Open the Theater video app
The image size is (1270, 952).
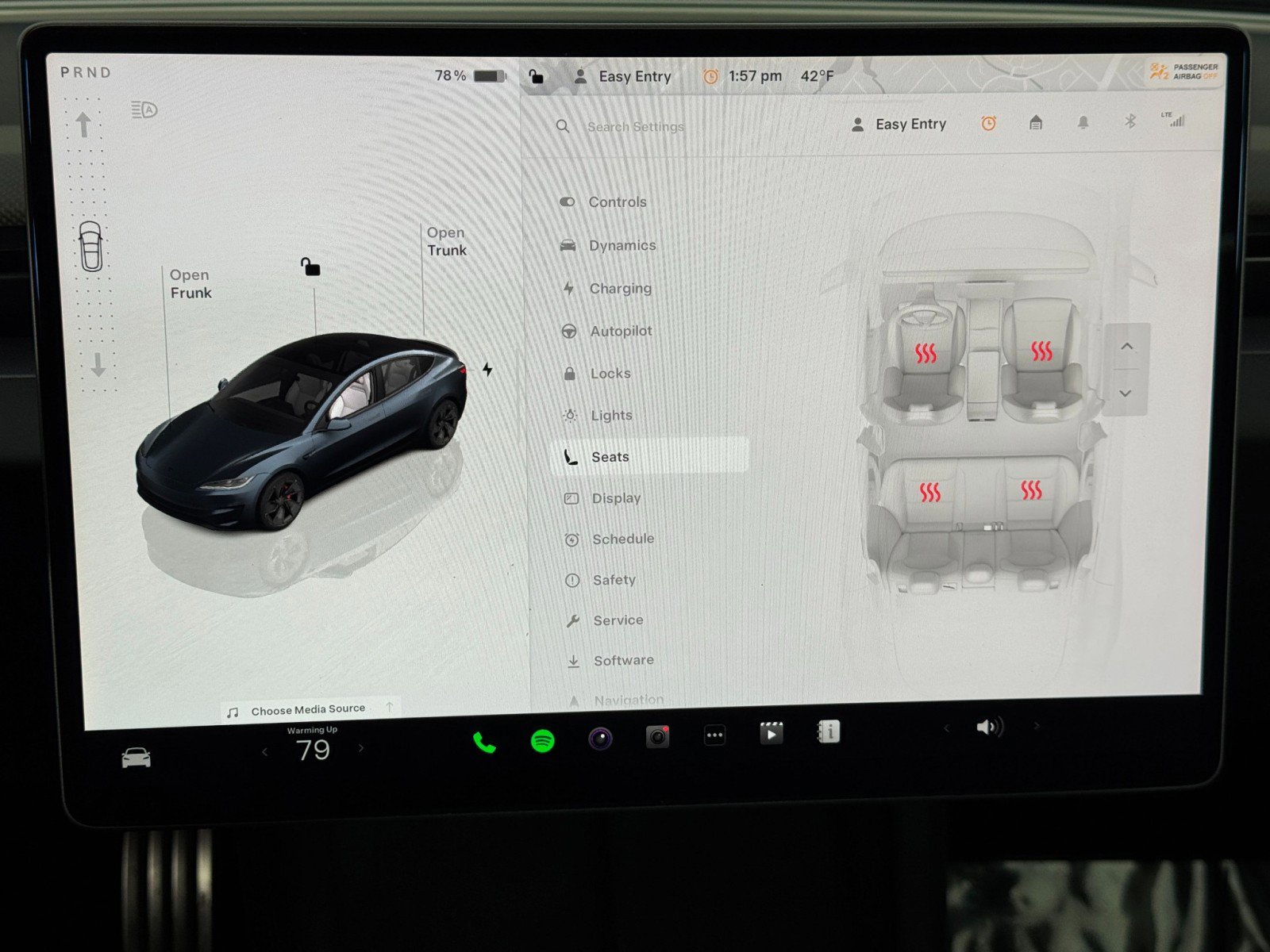[x=772, y=735]
